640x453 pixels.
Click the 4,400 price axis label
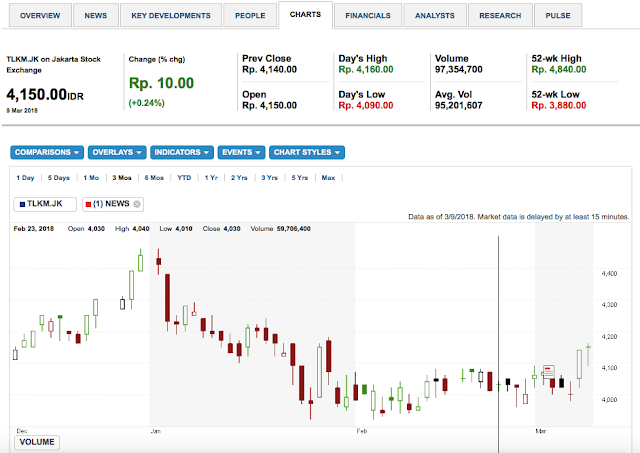609,273
